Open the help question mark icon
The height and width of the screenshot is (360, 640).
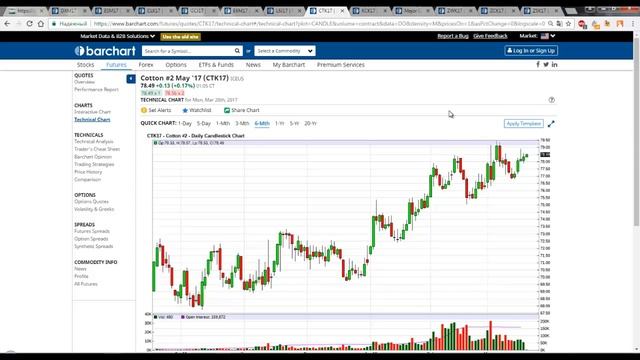coord(551,100)
